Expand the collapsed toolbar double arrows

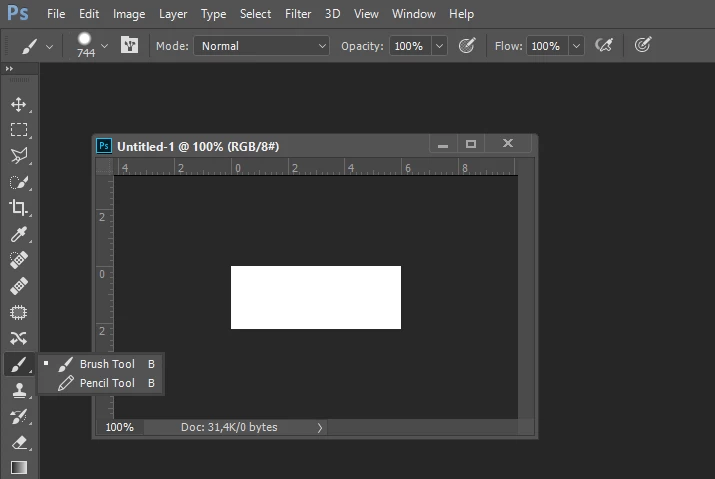click(x=9, y=68)
